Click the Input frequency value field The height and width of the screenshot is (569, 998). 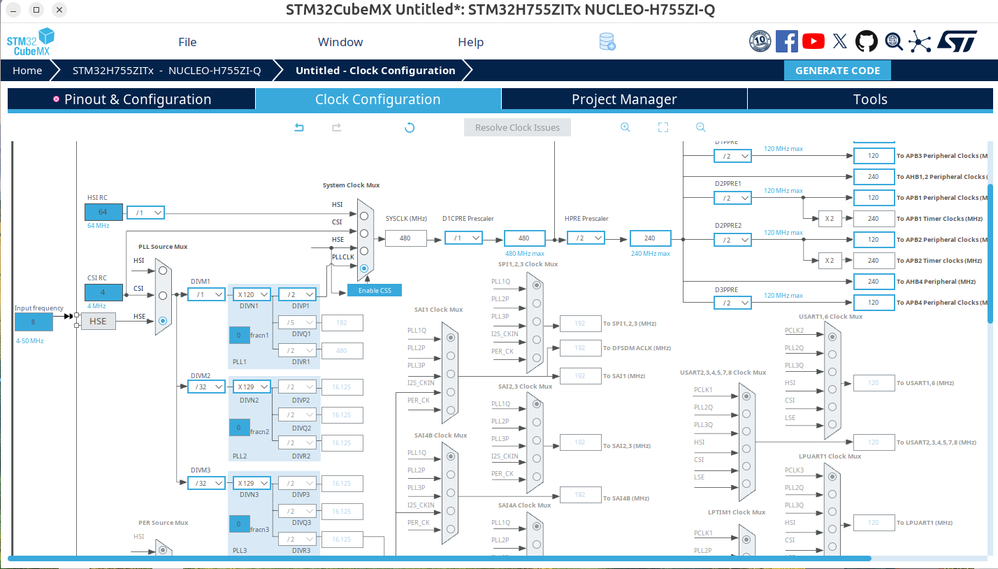tap(33, 322)
